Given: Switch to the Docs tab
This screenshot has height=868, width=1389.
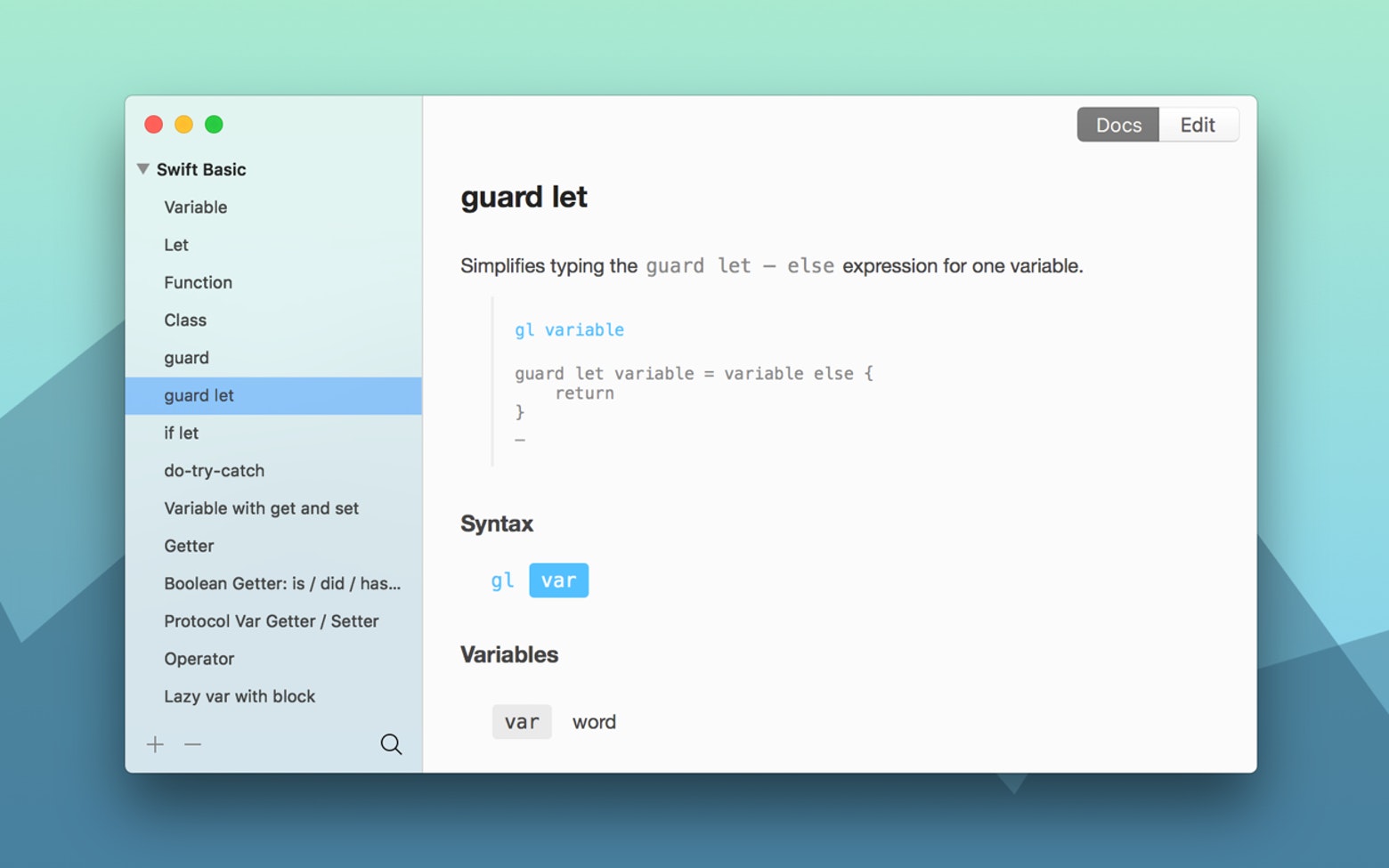Looking at the screenshot, I should pos(1117,125).
